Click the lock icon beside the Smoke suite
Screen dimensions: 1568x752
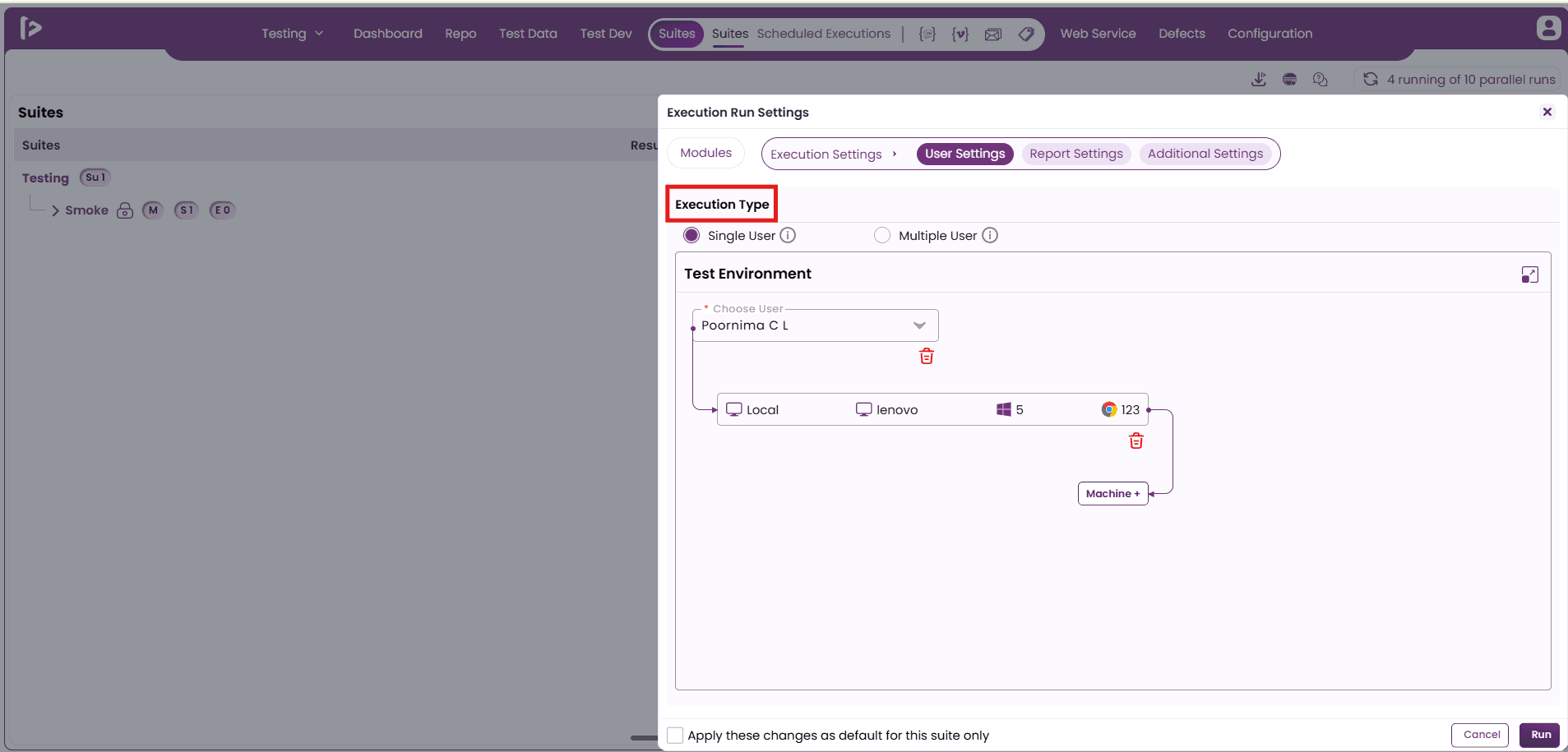(x=125, y=210)
